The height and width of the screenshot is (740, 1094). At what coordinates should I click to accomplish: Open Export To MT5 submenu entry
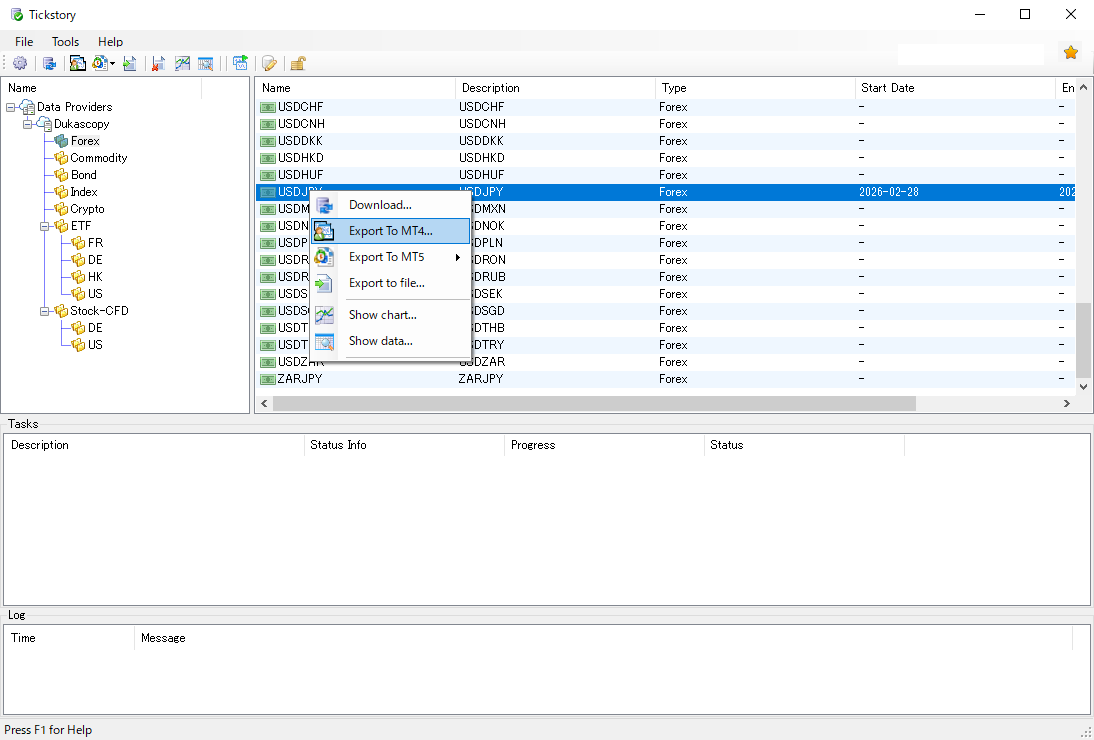(391, 257)
